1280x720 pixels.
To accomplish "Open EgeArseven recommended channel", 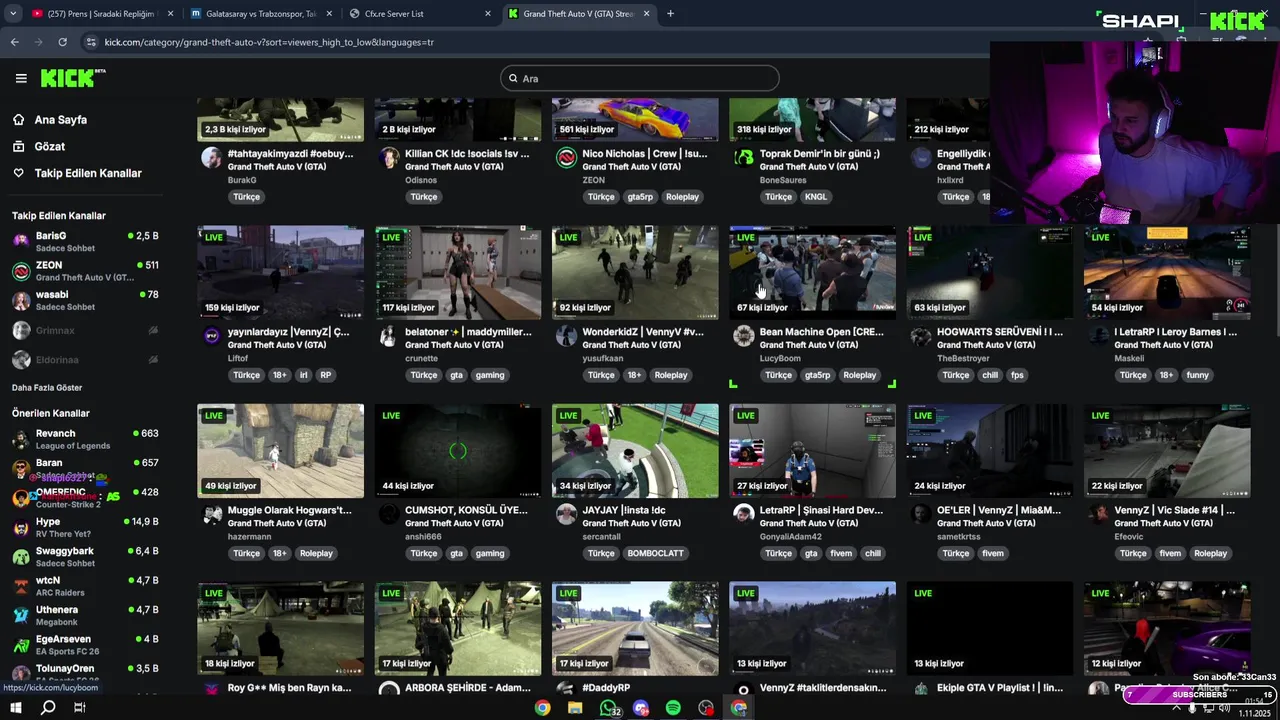I will point(85,644).
